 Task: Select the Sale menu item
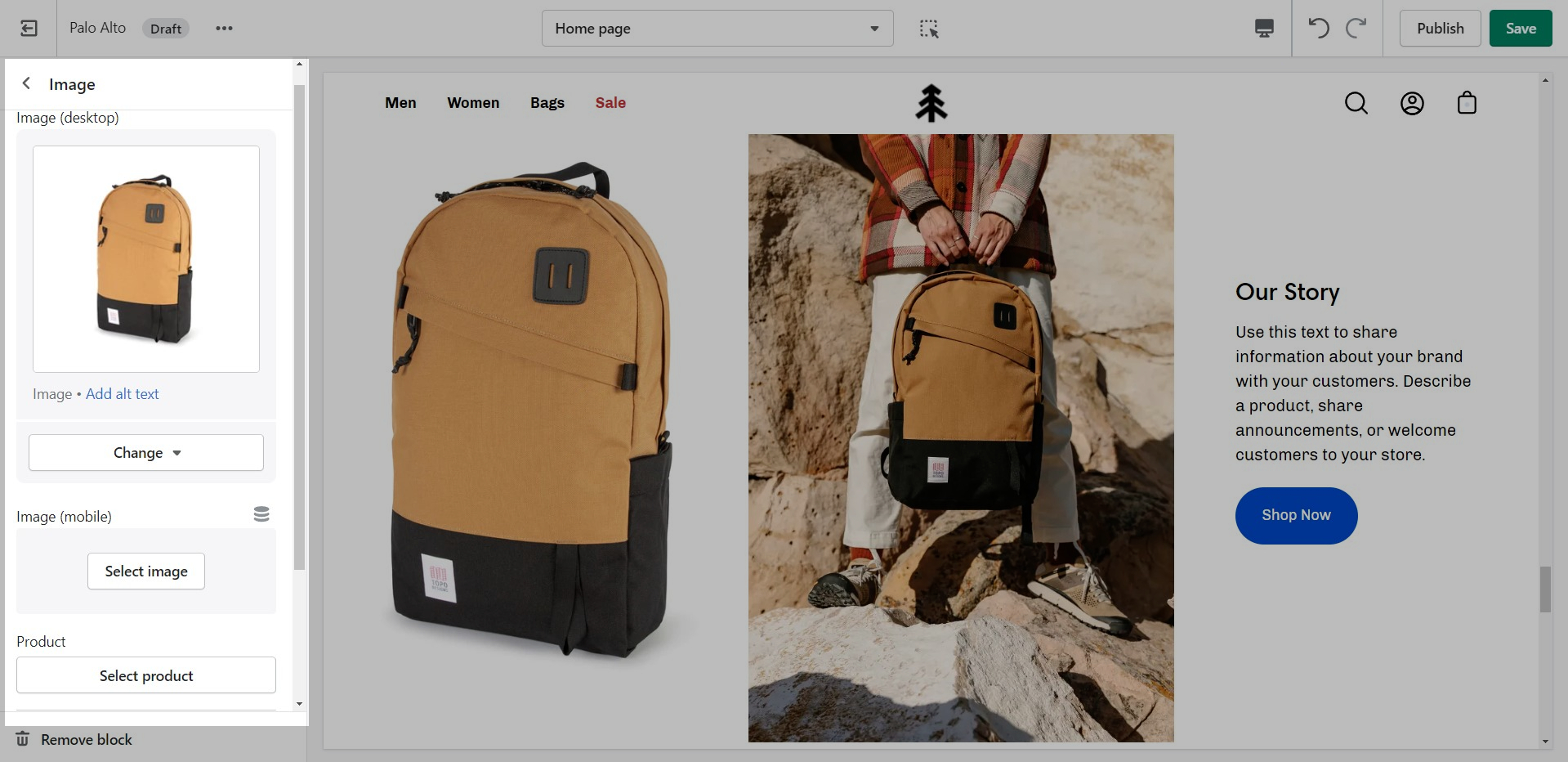tap(610, 103)
